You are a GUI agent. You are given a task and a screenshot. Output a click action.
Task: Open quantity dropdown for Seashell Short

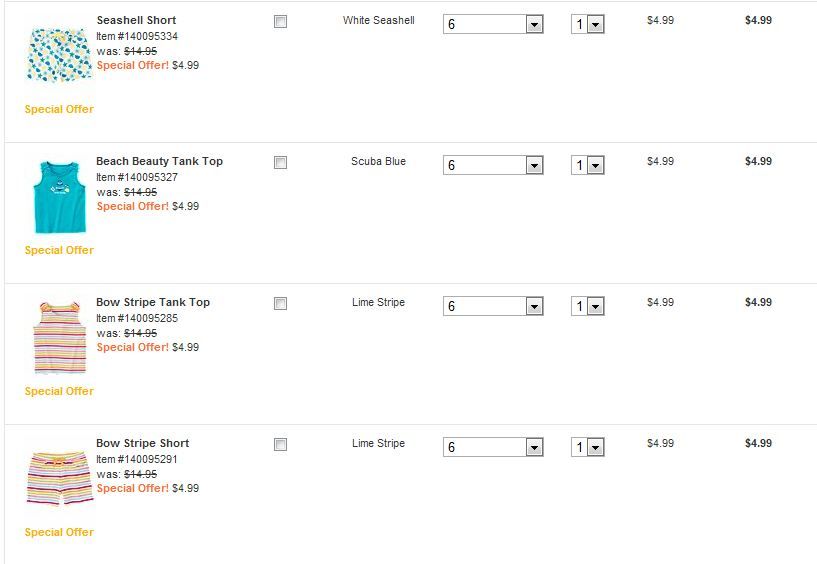(588, 24)
